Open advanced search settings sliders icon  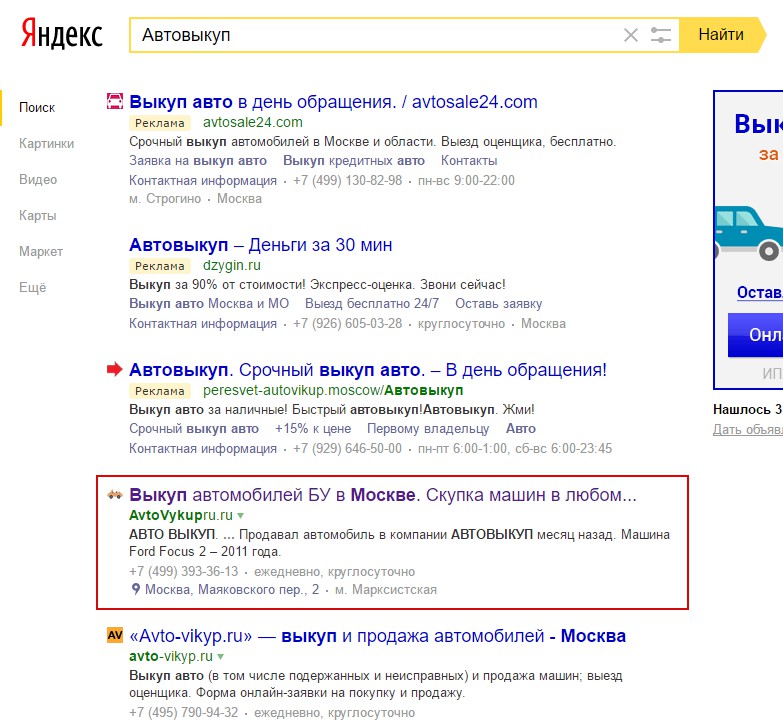tap(661, 35)
